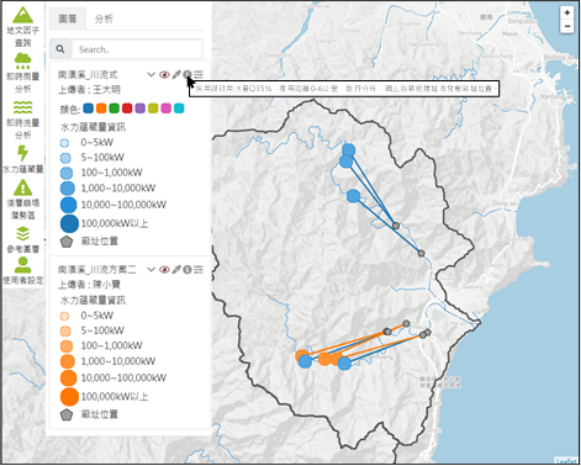Click pencil edit icon for 南澳溪_川流式 layer

coord(176,75)
